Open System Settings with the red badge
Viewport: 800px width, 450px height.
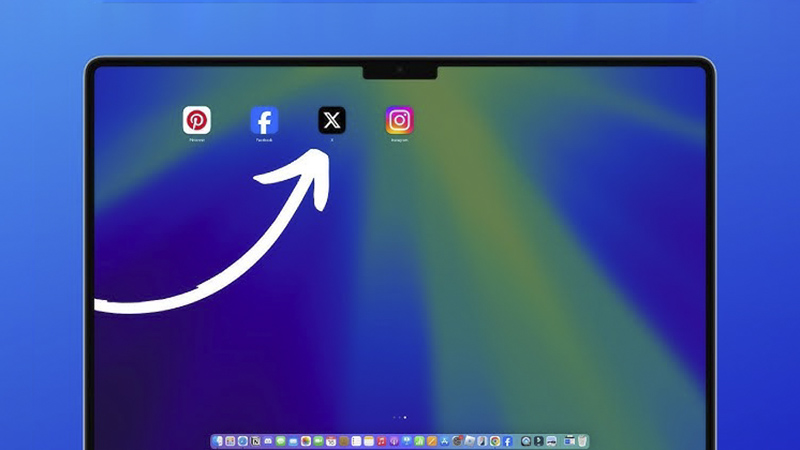tap(457, 441)
